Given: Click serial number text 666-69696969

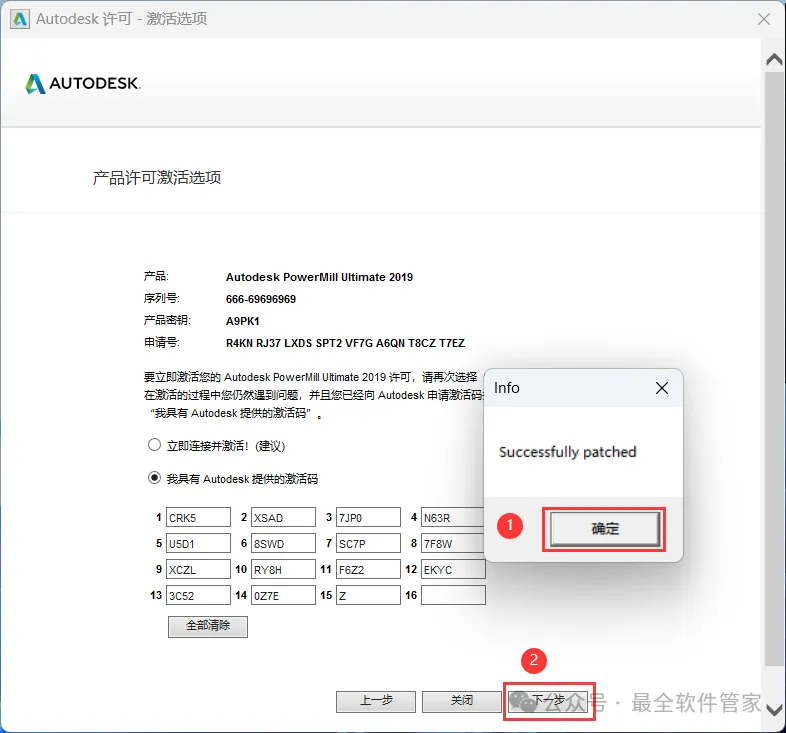Looking at the screenshot, I should (x=261, y=299).
